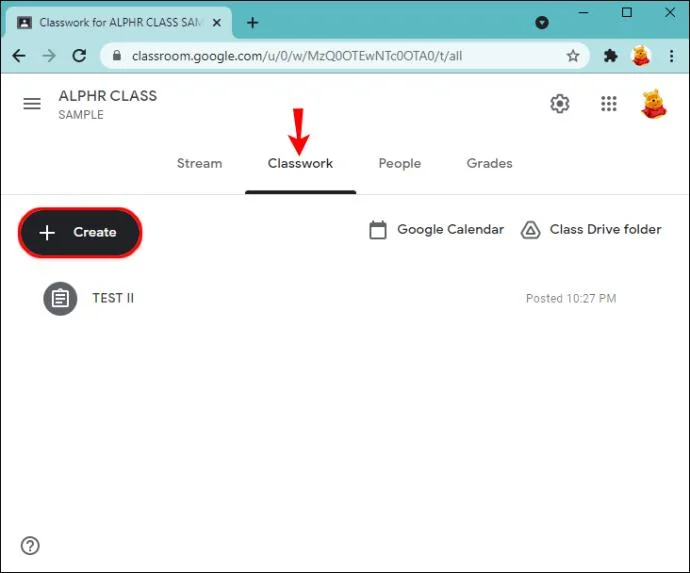This screenshot has width=690, height=573.
Task: Click the TEST II assignment icon
Action: coord(60,298)
